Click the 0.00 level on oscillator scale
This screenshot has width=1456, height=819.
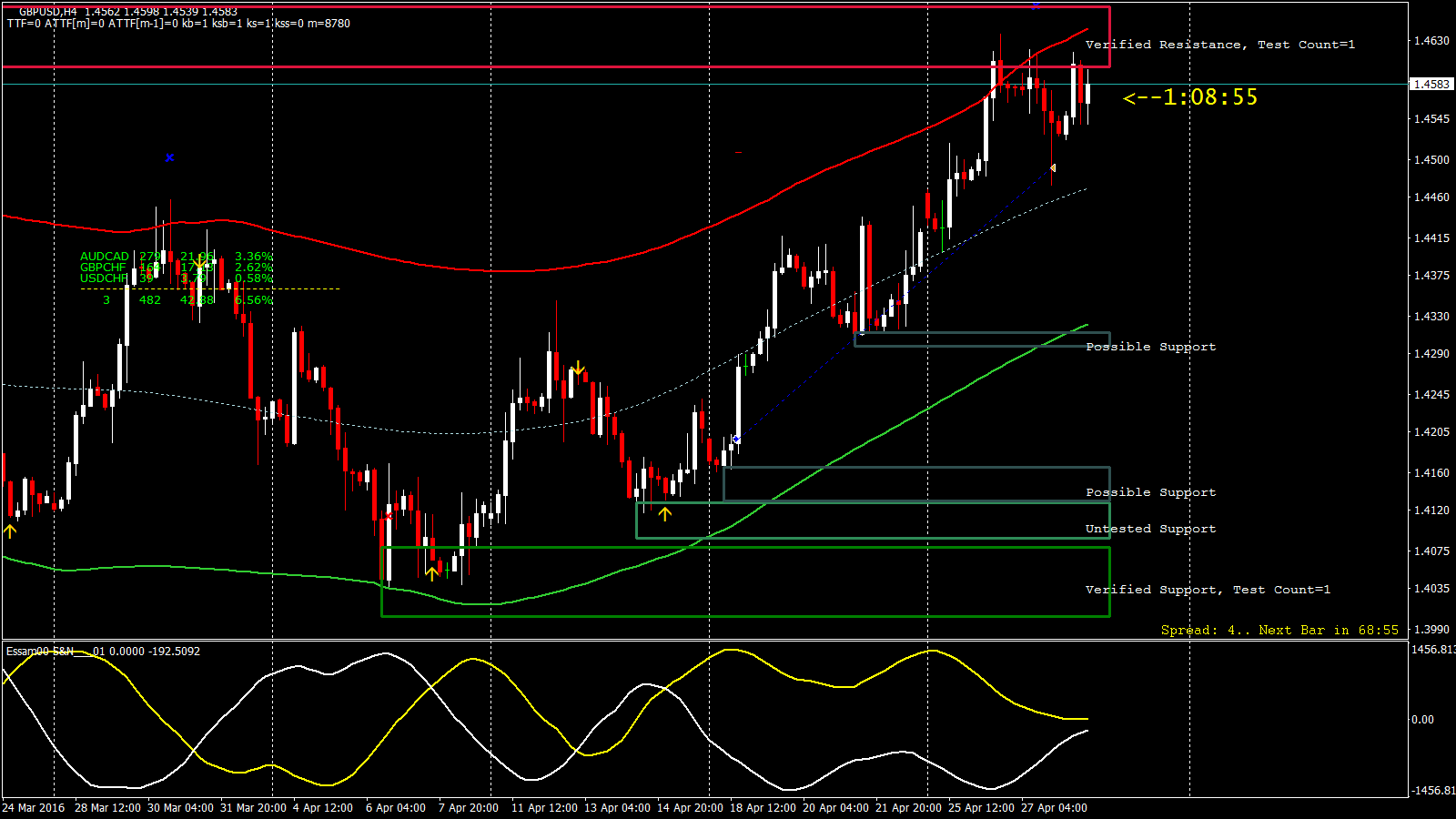tap(1422, 720)
